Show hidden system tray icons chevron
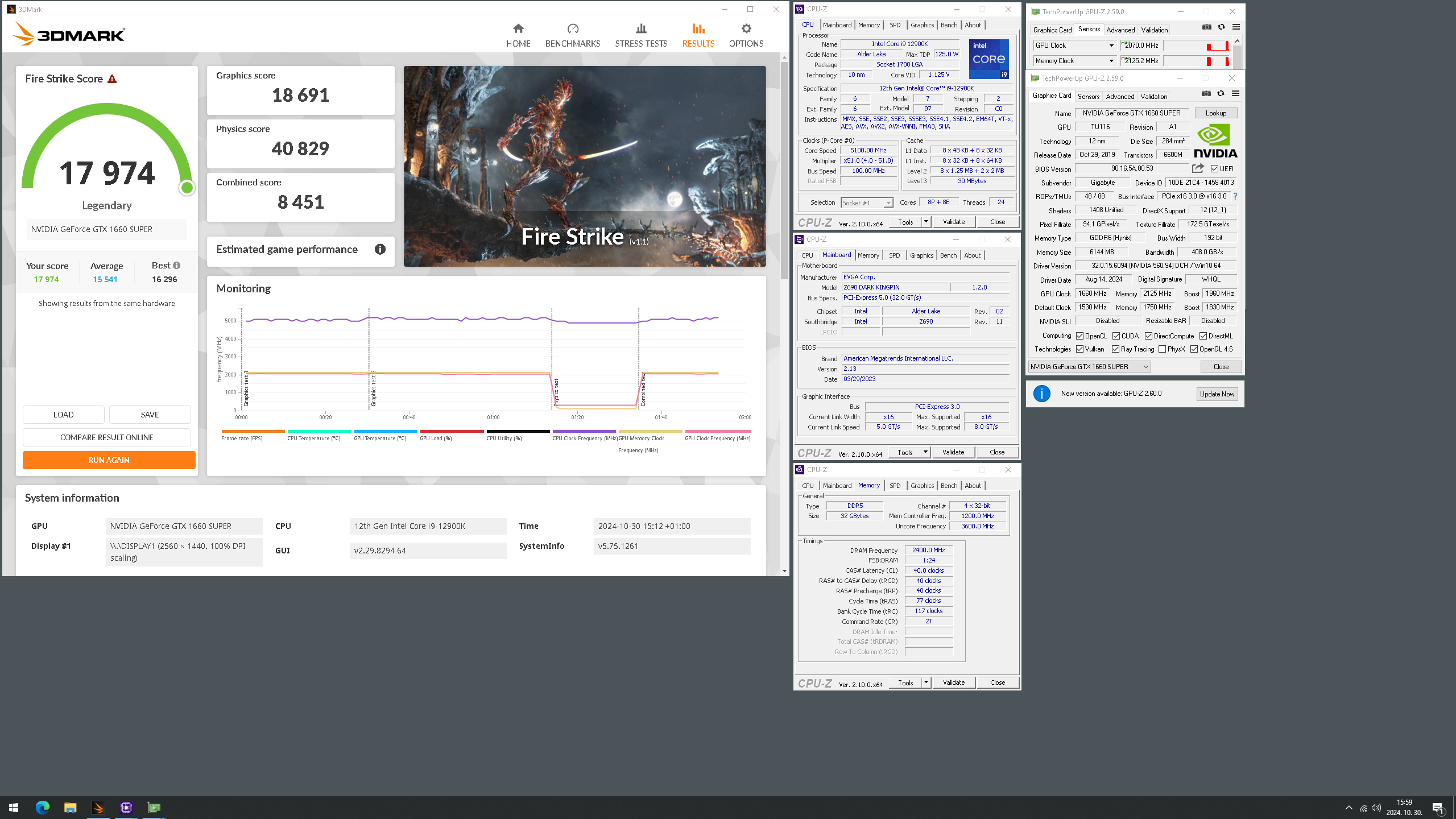Image resolution: width=1456 pixels, height=819 pixels. [1349, 808]
